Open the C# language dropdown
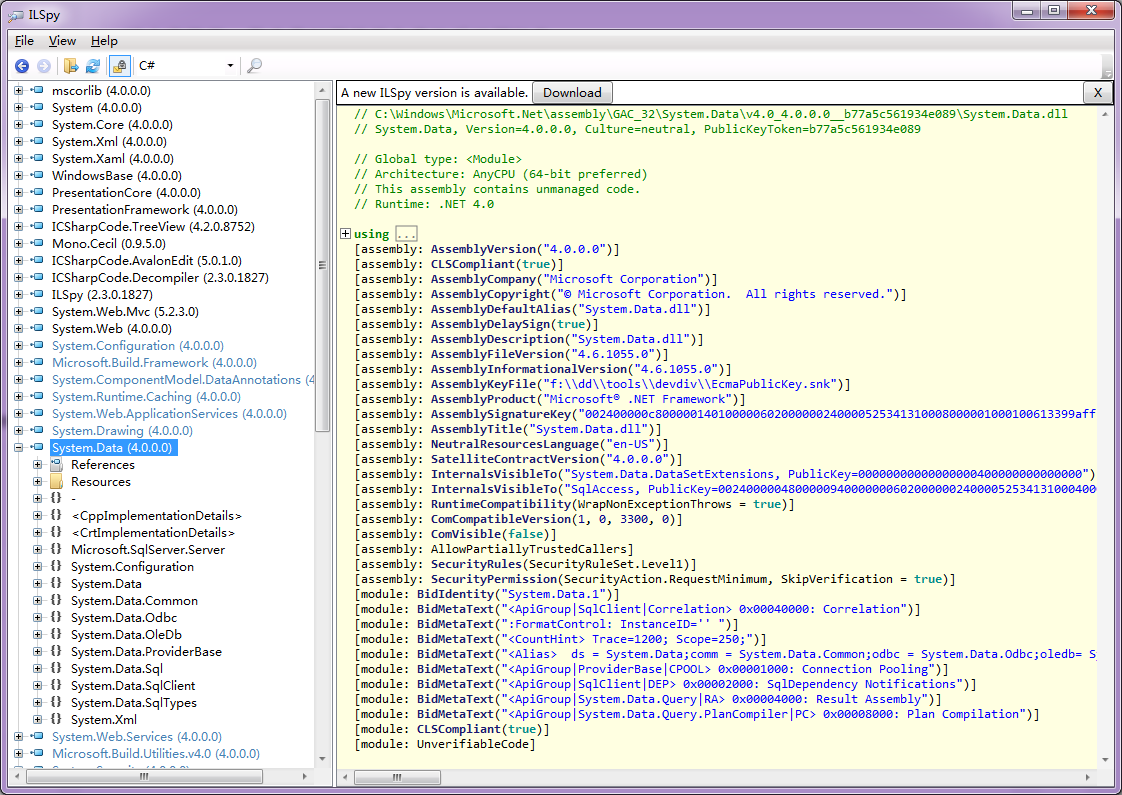 pyautogui.click(x=186, y=66)
